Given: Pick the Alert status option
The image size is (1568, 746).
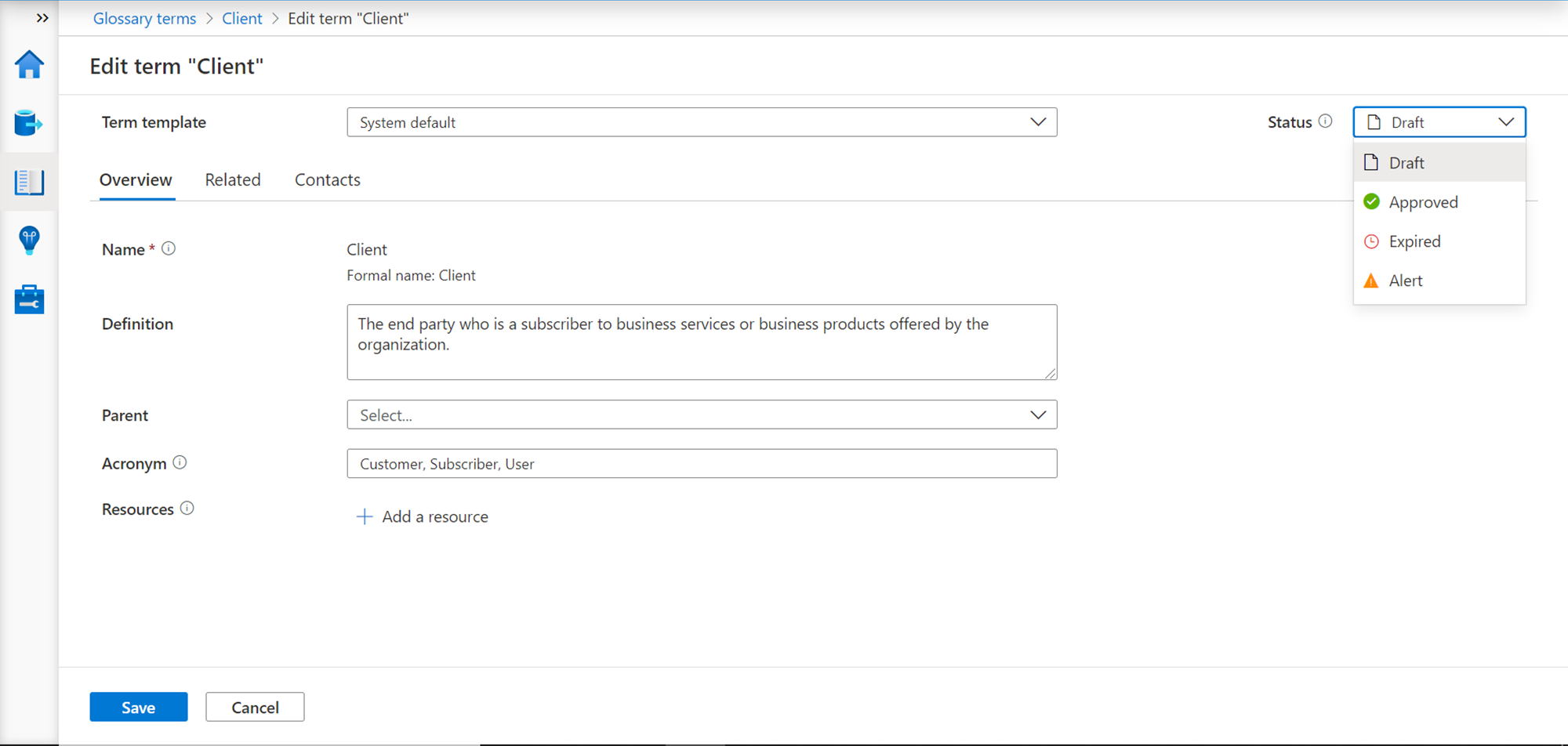Looking at the screenshot, I should (x=1405, y=281).
